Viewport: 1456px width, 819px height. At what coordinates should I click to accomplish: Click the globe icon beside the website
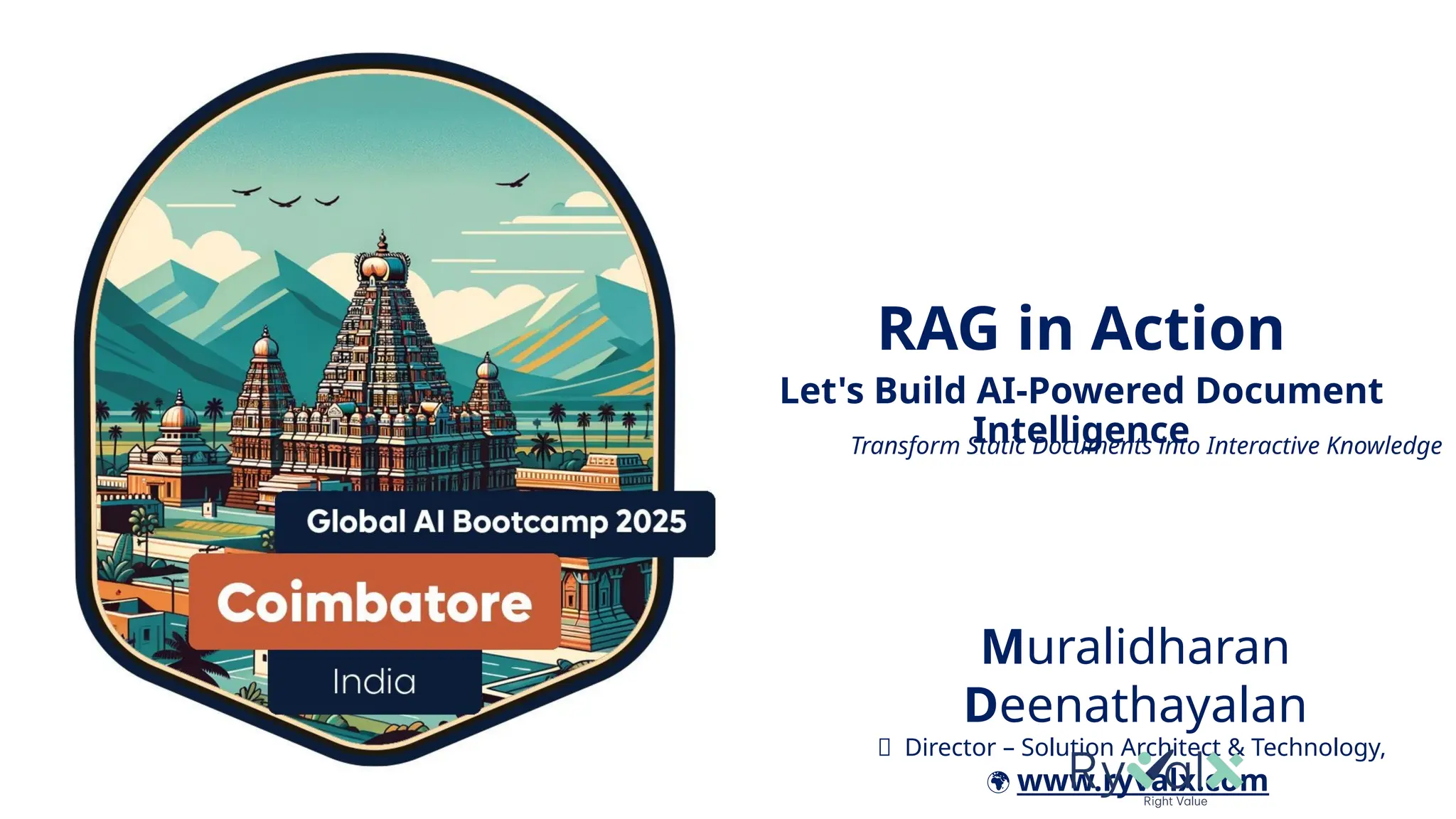point(998,782)
